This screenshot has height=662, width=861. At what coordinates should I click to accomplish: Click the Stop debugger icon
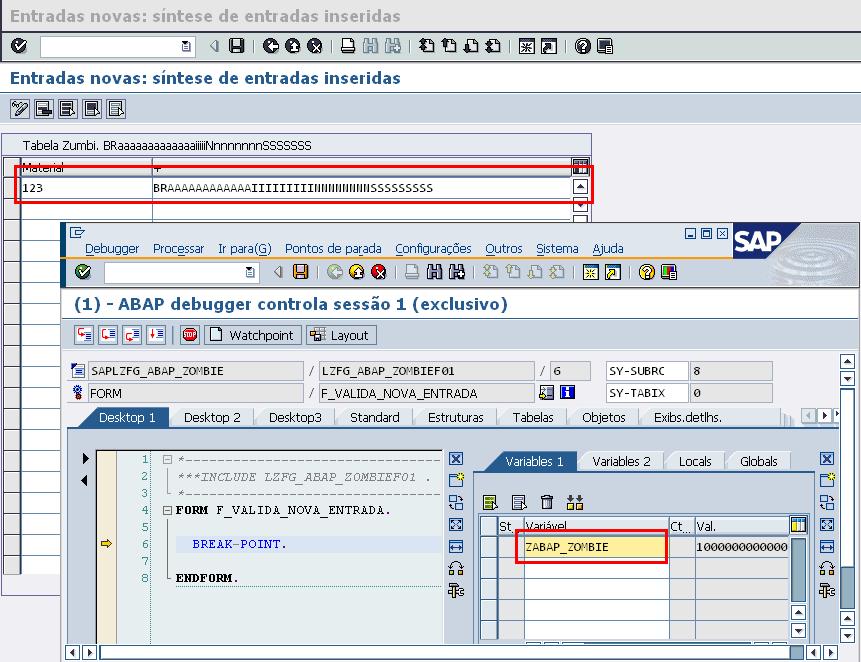pyautogui.click(x=190, y=335)
